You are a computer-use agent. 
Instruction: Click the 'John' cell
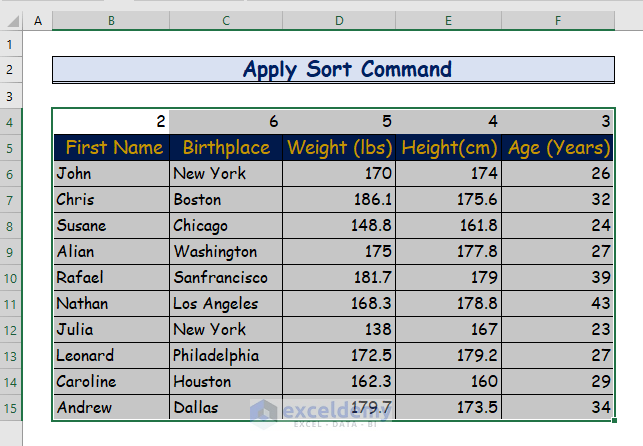111,174
